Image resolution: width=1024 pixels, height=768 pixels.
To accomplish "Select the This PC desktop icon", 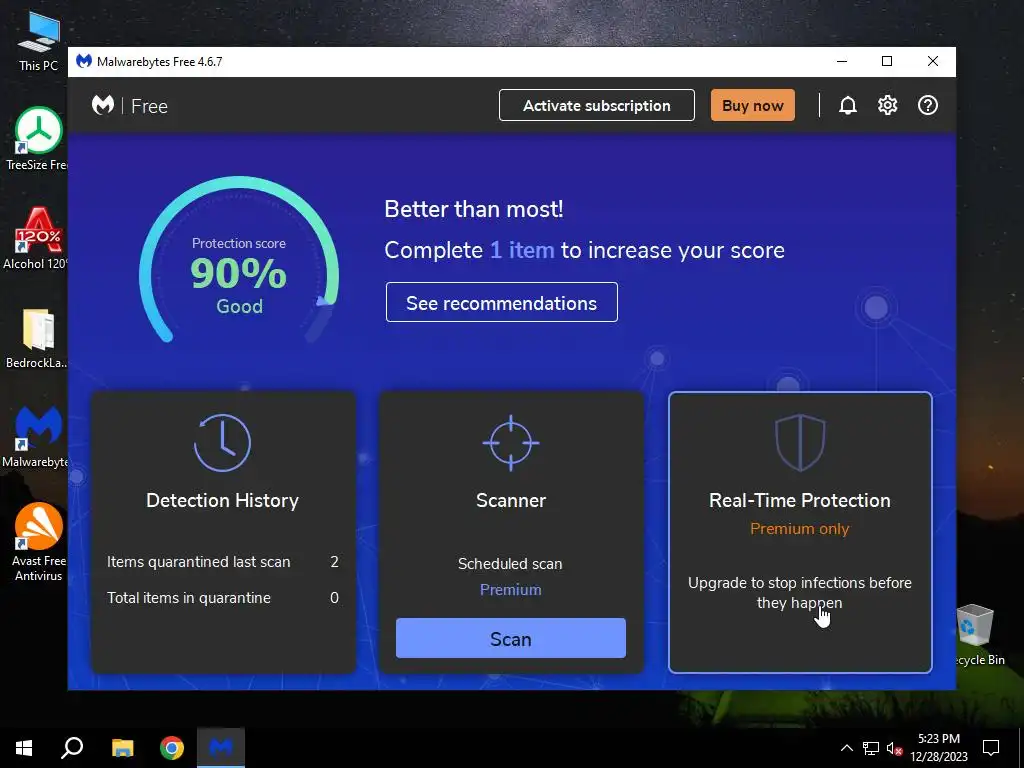I will [x=39, y=42].
